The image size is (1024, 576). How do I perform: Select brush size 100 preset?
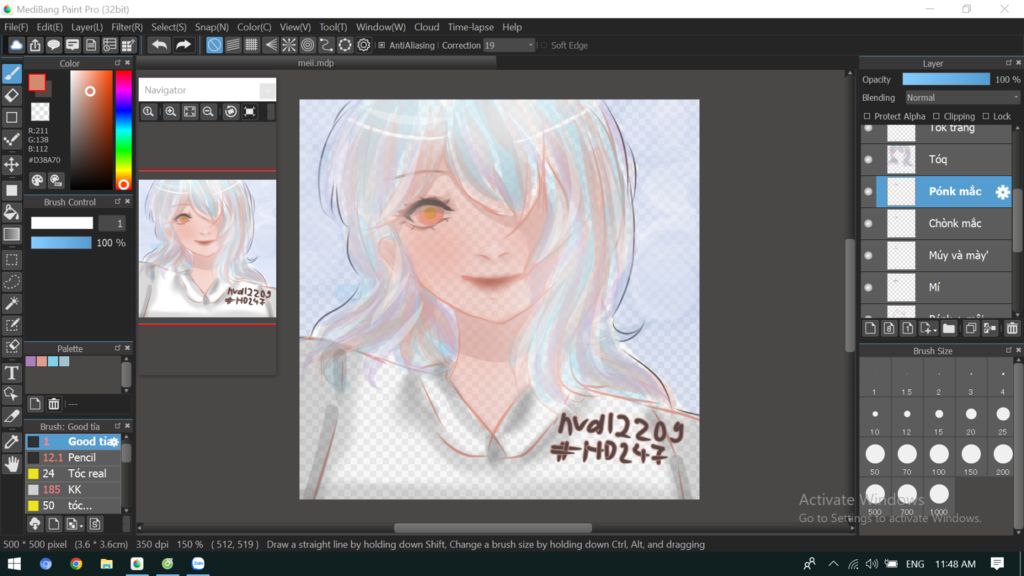939,456
